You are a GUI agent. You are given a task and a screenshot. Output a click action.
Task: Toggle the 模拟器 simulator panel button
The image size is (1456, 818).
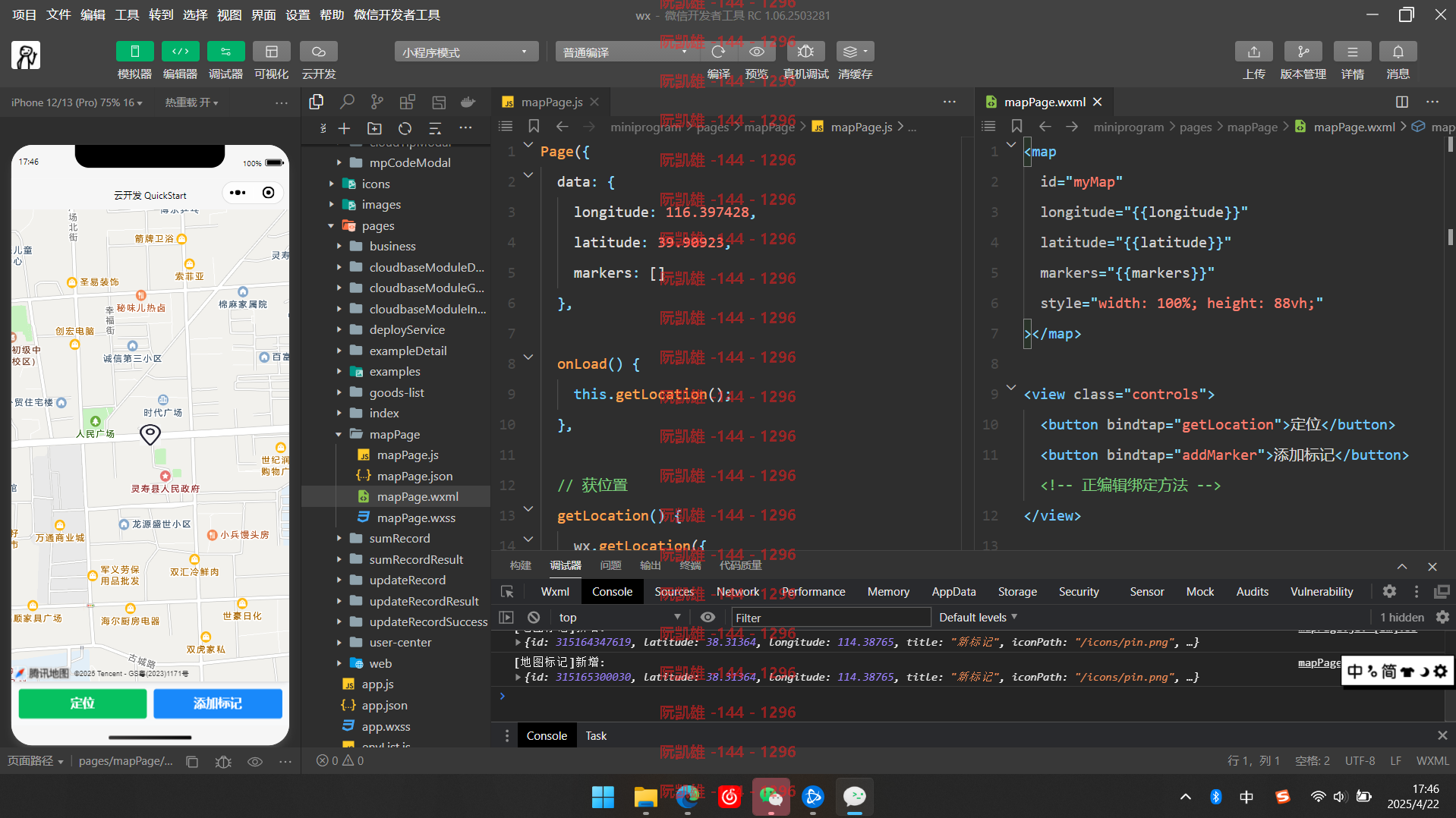click(x=134, y=52)
